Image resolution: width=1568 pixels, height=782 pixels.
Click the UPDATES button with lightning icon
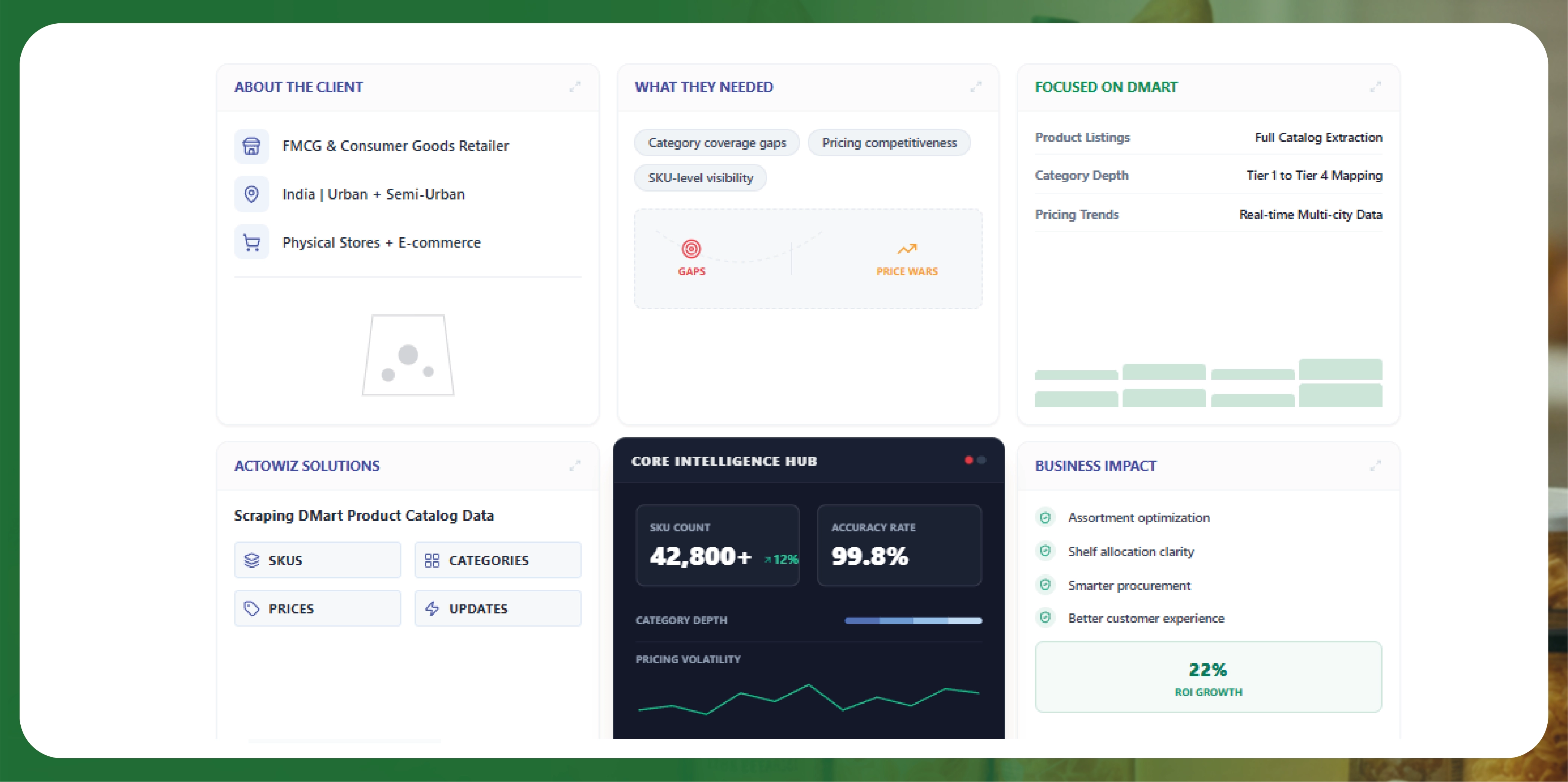[497, 609]
